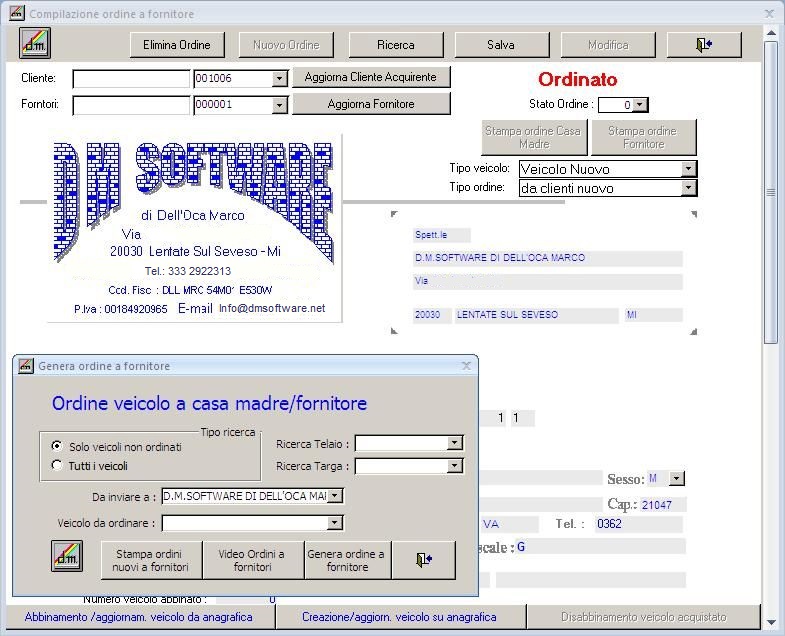The height and width of the screenshot is (636, 785).
Task: Click the exit door icon in the Genera ordine dialog
Action: click(x=424, y=560)
